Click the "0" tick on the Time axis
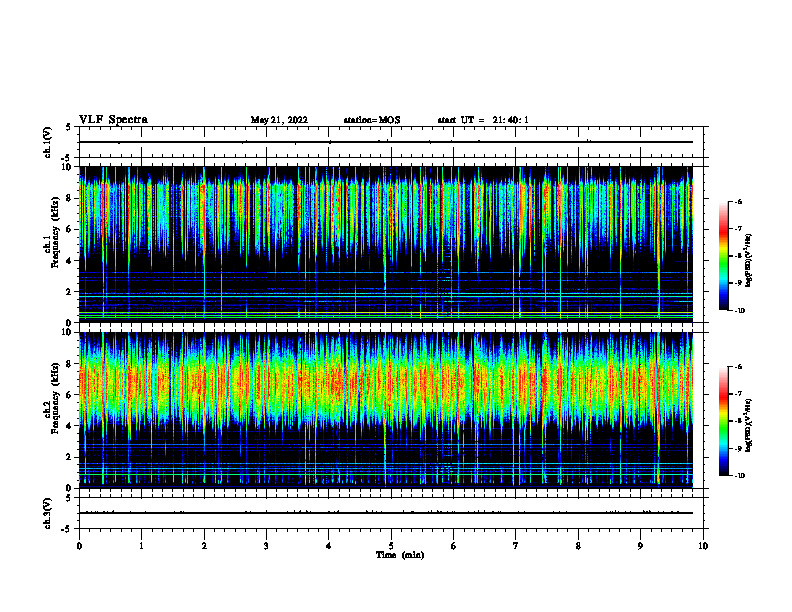 (x=79, y=546)
